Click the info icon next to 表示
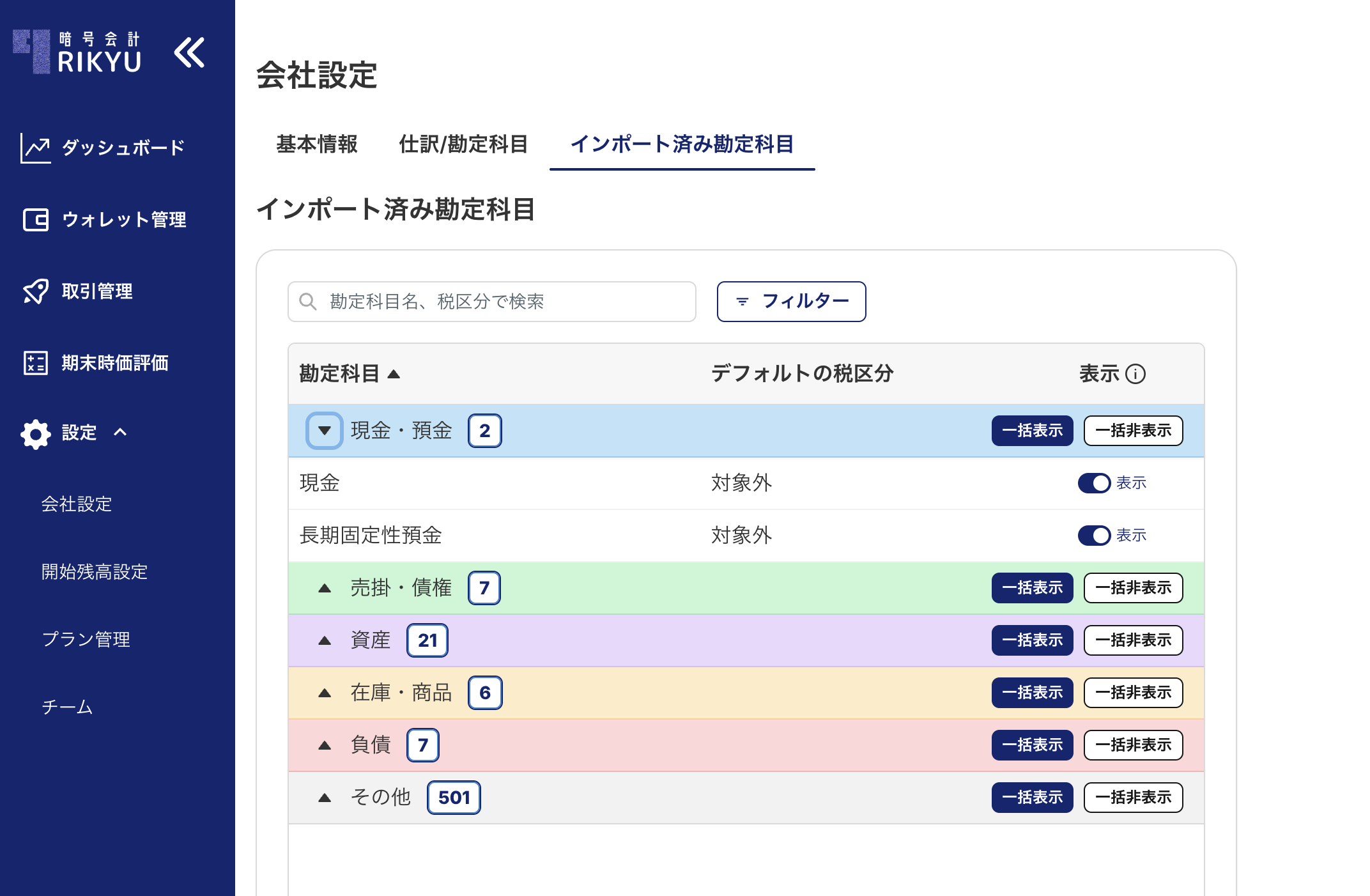 pos(1135,374)
